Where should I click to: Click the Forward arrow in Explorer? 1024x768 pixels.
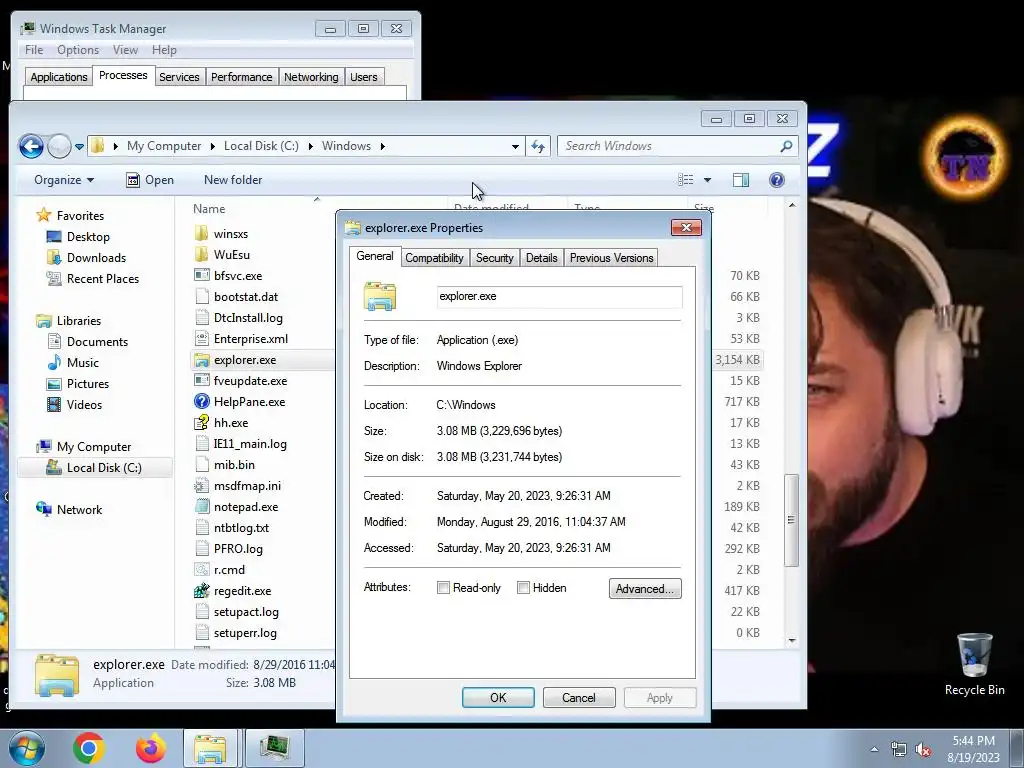pyautogui.click(x=59, y=146)
